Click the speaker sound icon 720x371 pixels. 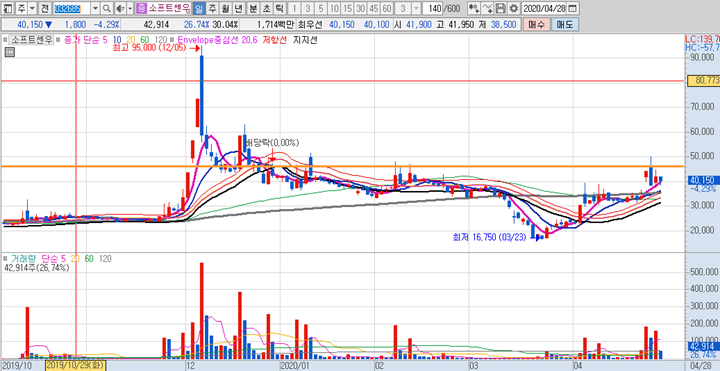coord(119,8)
